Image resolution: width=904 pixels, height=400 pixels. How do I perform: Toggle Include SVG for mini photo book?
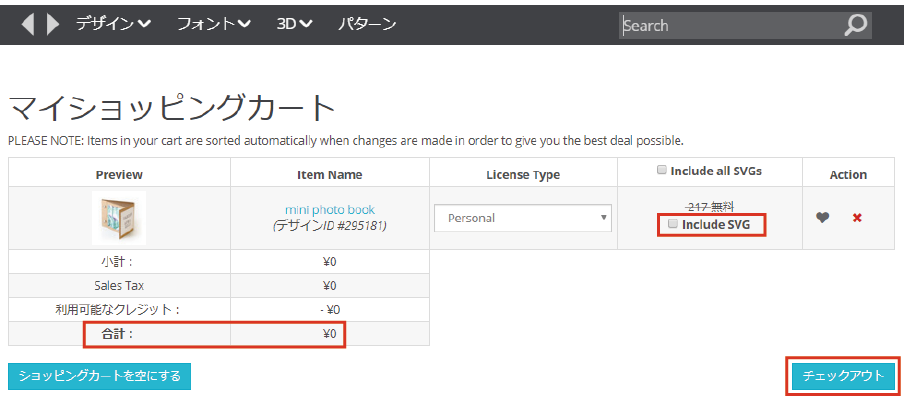click(673, 224)
